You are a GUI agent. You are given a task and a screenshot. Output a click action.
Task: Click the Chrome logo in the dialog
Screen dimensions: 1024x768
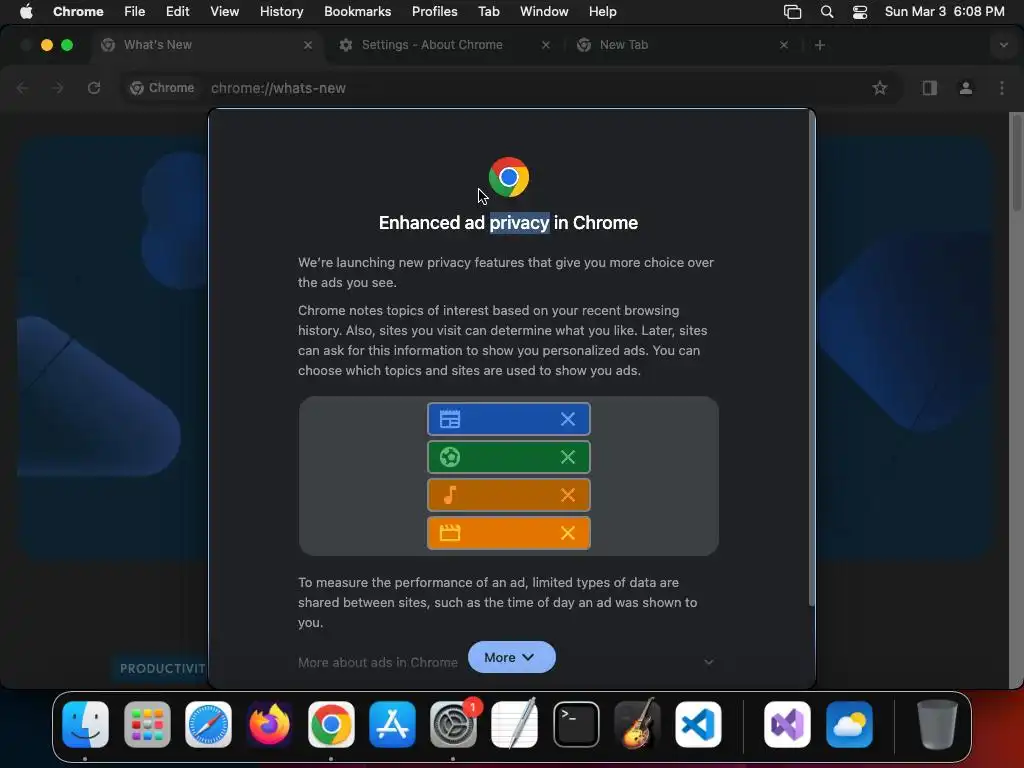coord(509,177)
